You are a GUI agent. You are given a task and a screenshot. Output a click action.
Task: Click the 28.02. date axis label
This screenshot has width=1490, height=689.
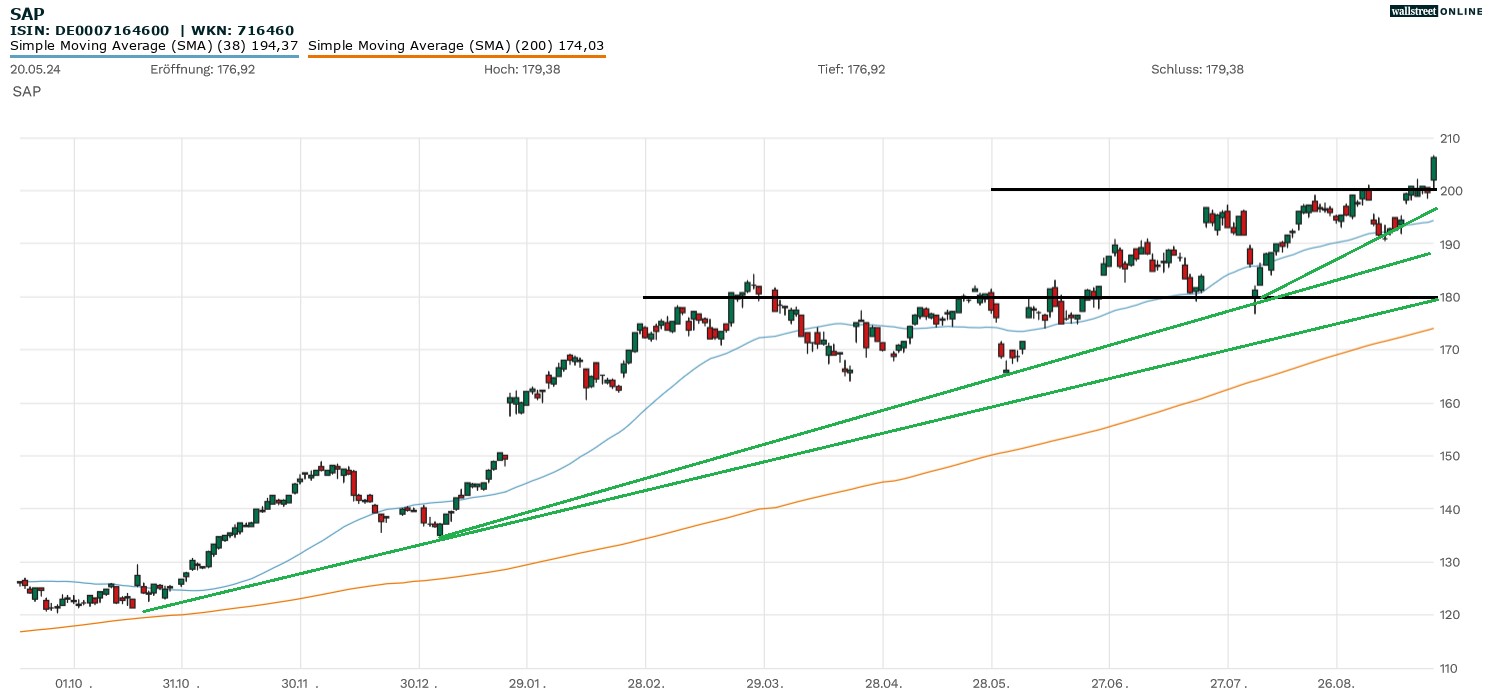click(645, 683)
